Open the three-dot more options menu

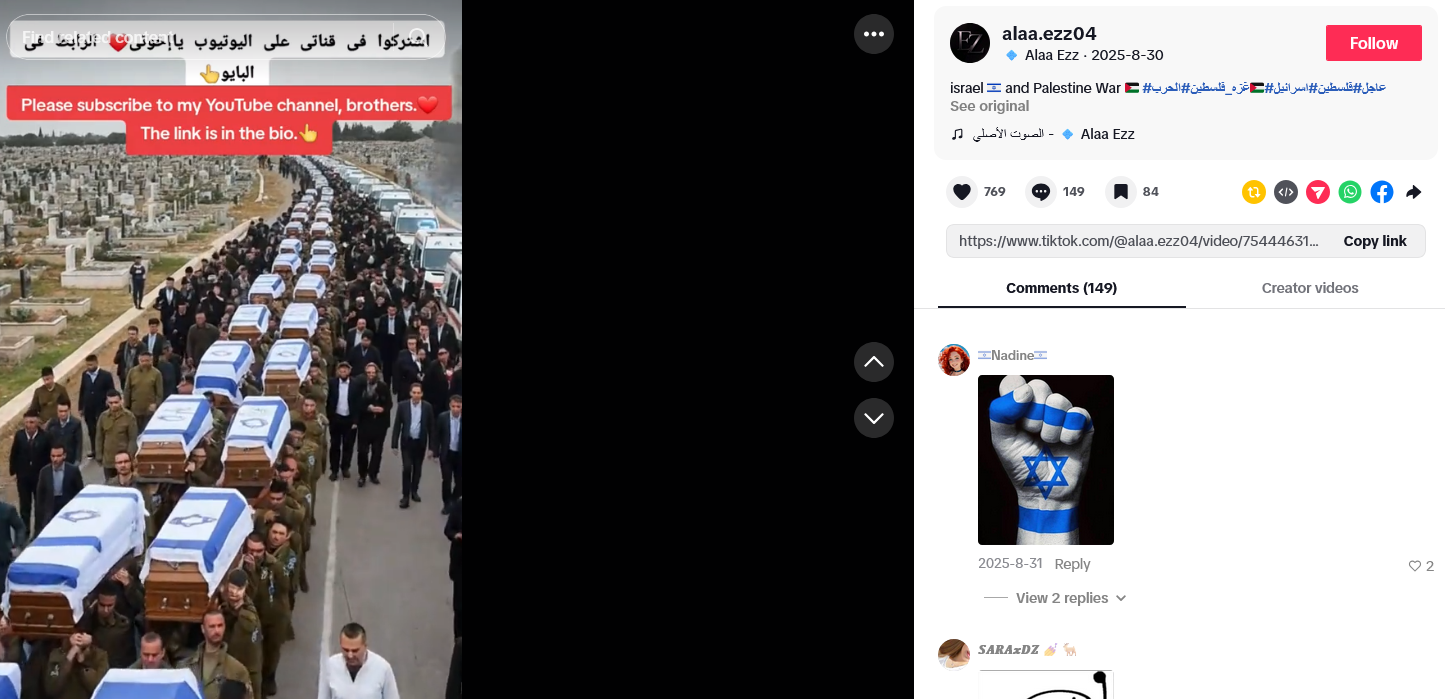(874, 34)
